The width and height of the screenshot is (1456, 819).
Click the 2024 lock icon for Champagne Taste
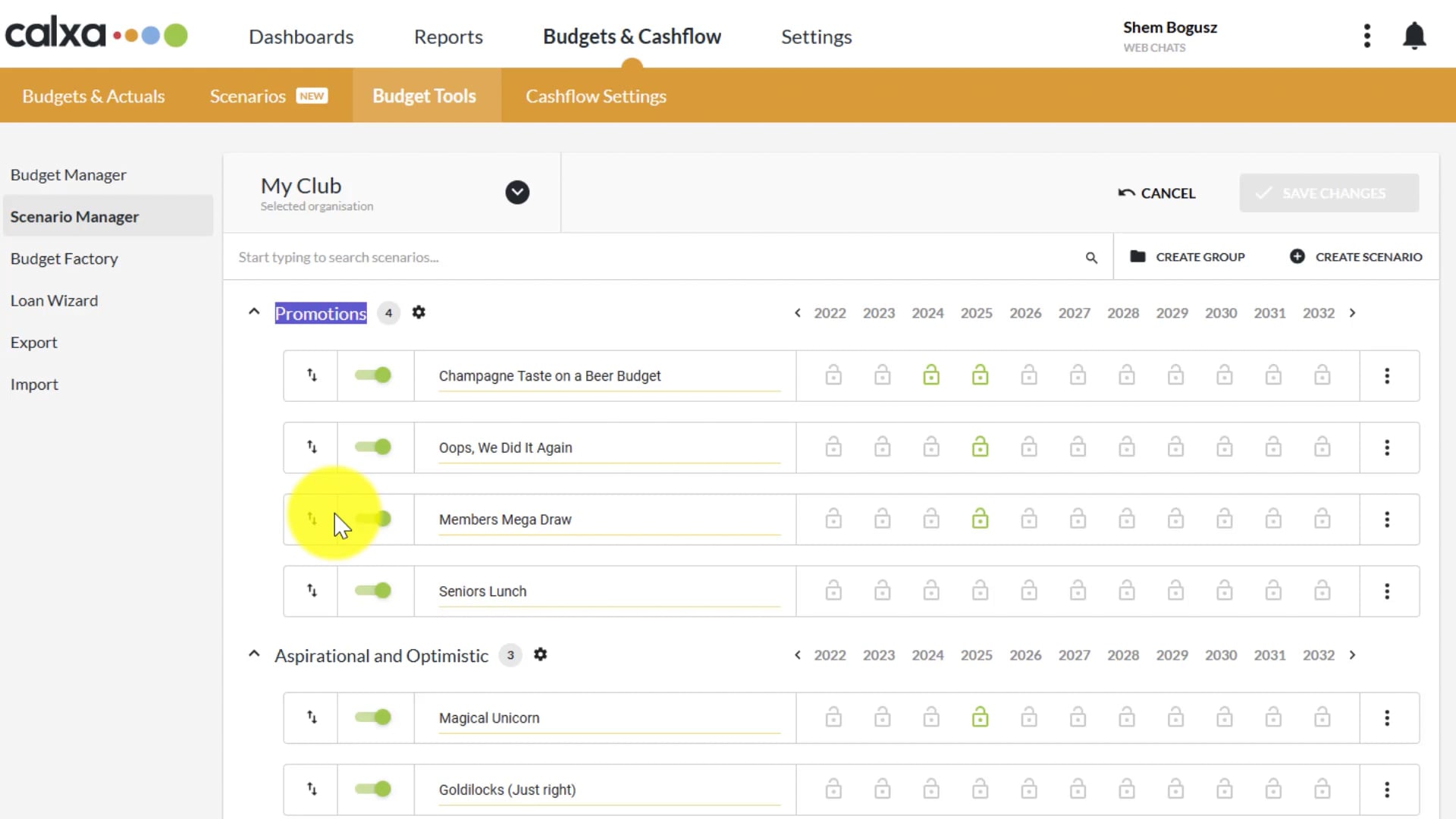(931, 375)
